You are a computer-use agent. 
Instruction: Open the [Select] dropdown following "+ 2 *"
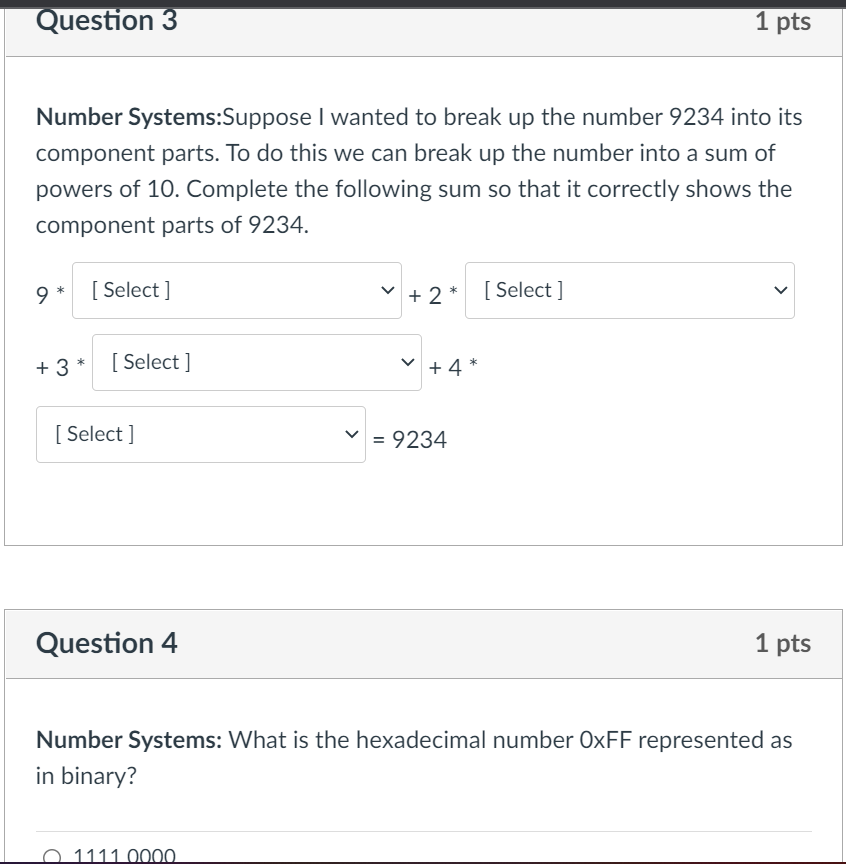click(x=629, y=290)
